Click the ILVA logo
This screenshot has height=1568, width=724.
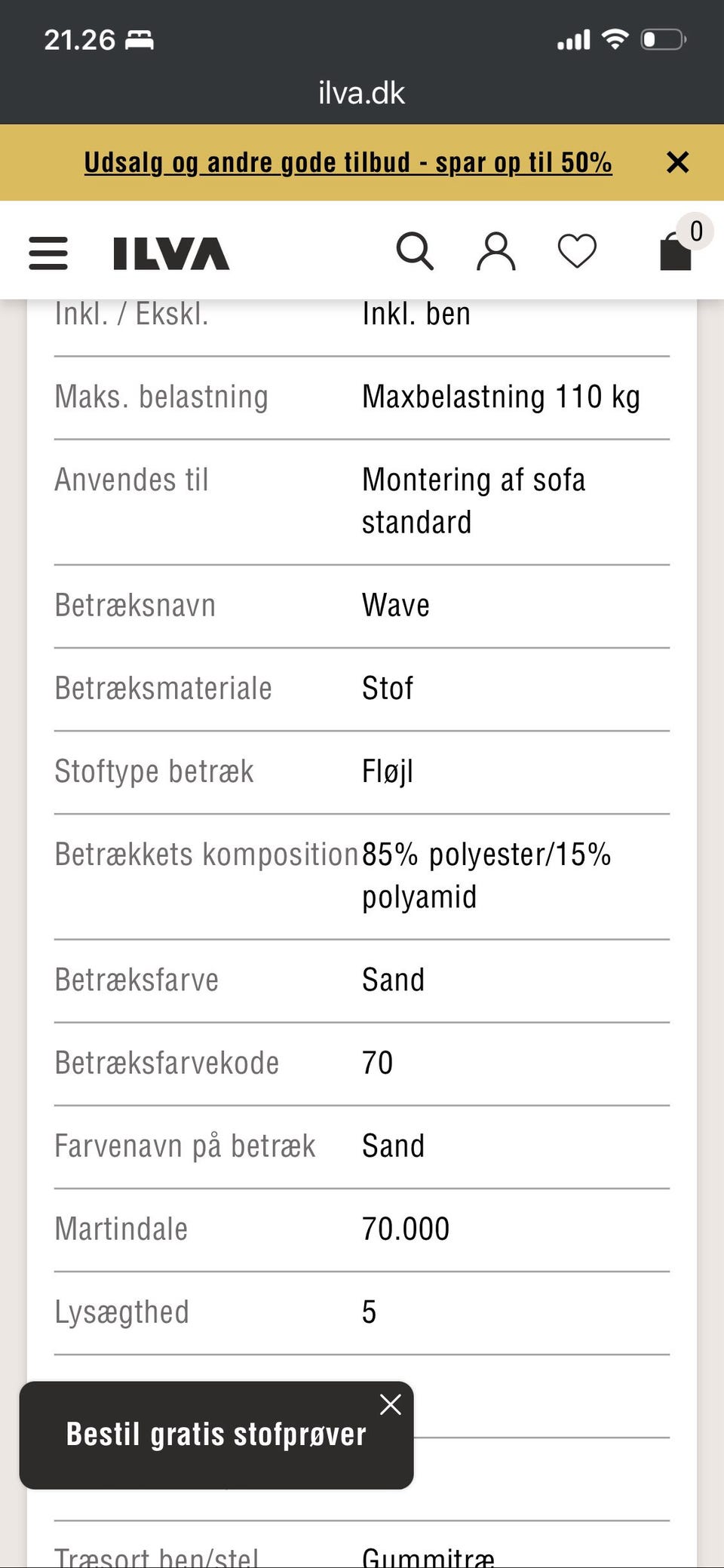point(171,253)
